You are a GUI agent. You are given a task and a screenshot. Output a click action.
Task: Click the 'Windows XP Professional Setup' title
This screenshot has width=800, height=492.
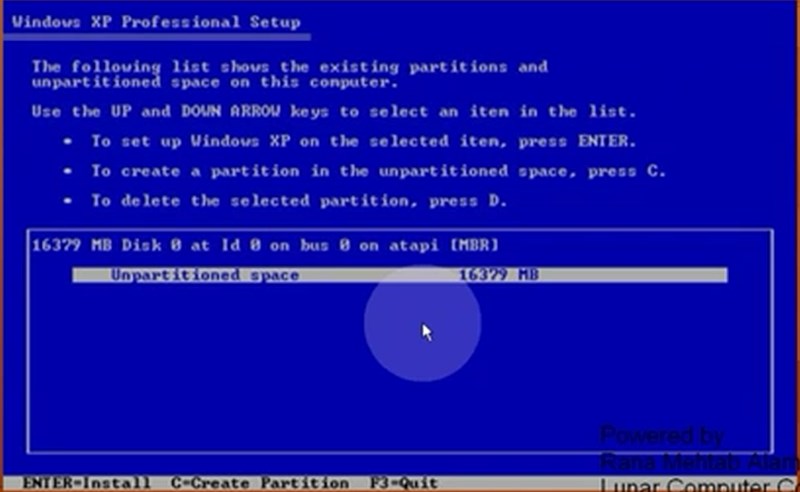[156, 22]
